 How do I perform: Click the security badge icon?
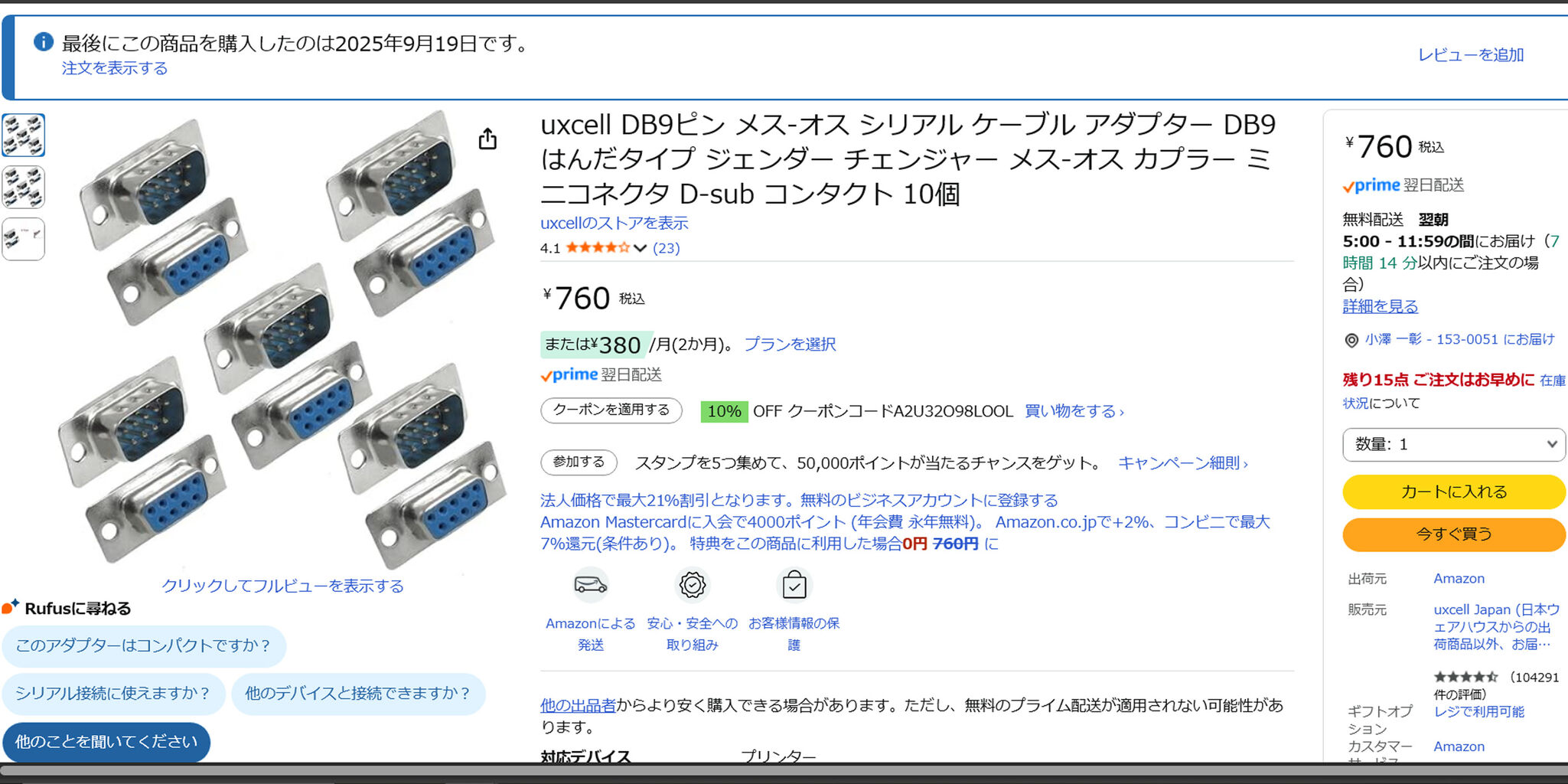pos(692,585)
